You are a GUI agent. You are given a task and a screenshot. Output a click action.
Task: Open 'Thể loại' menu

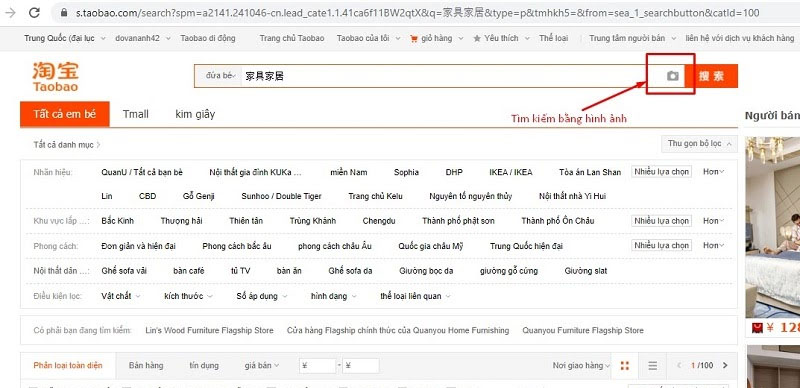click(553, 38)
